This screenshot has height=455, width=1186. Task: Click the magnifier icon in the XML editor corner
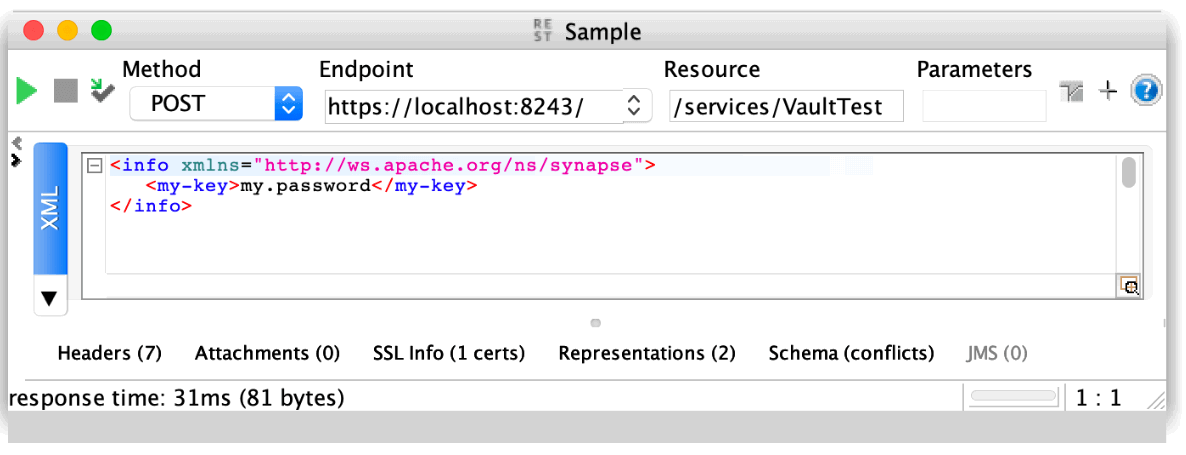pyautogui.click(x=1130, y=286)
